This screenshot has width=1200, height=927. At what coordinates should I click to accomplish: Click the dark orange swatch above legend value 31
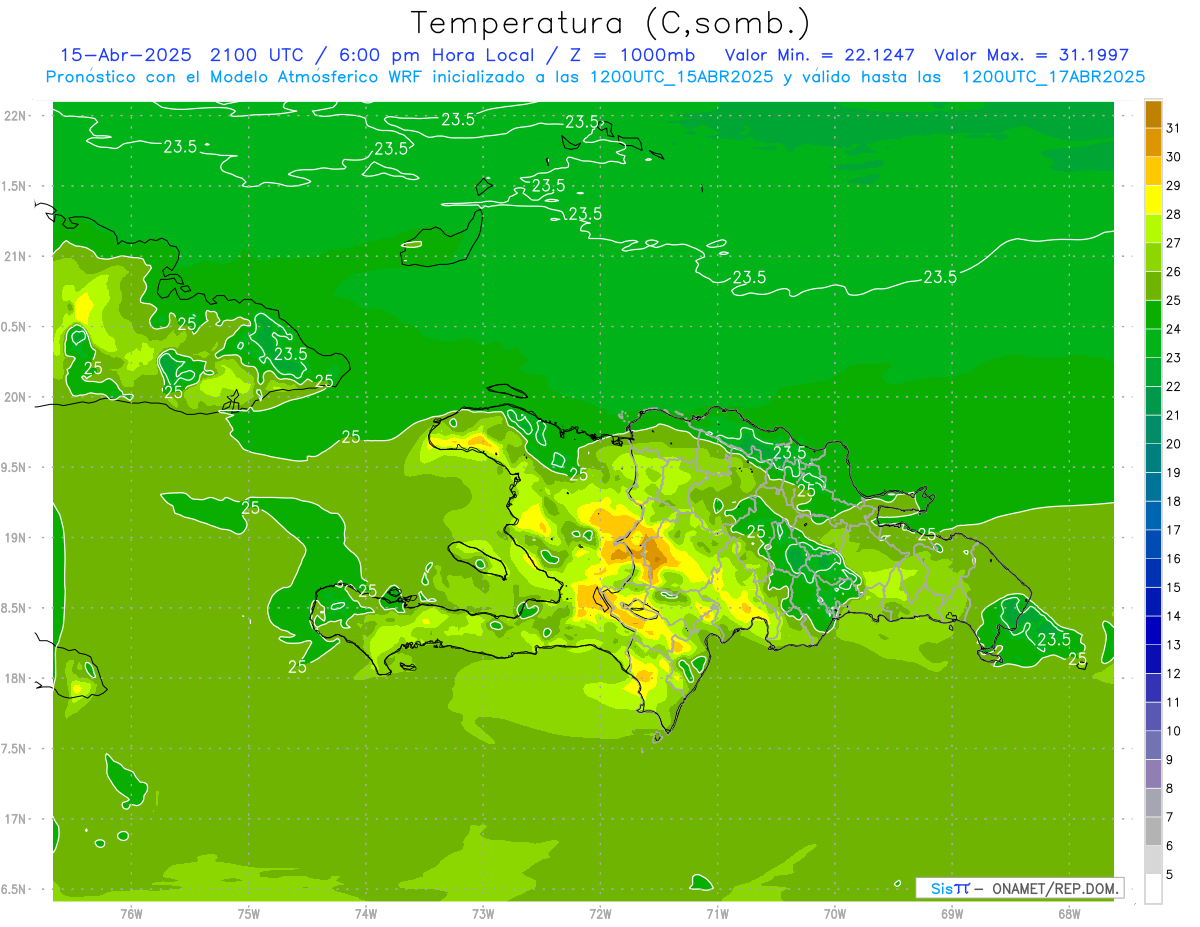point(1153,114)
